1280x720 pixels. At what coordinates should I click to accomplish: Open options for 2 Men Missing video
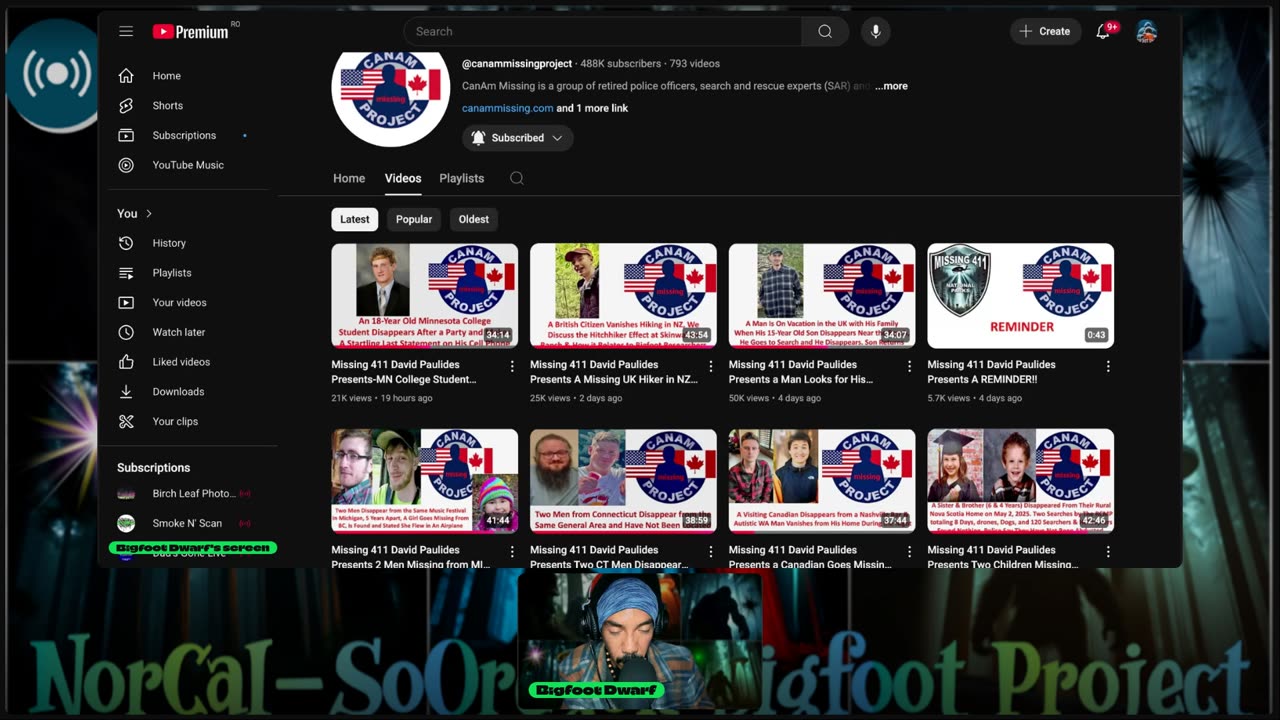tap(512, 552)
